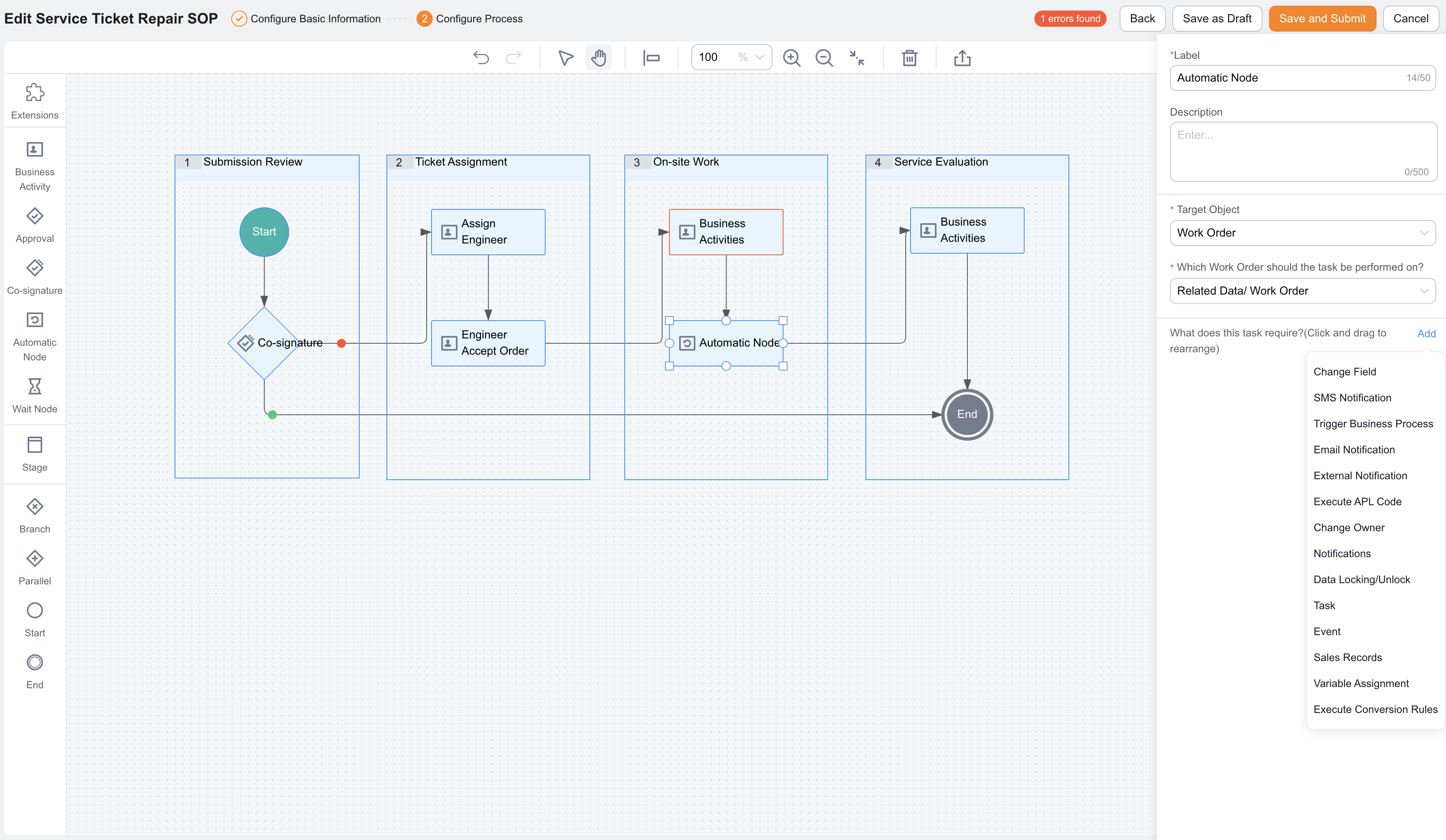1446x840 pixels.
Task: Select the green Start circle on canvas
Action: (x=264, y=232)
